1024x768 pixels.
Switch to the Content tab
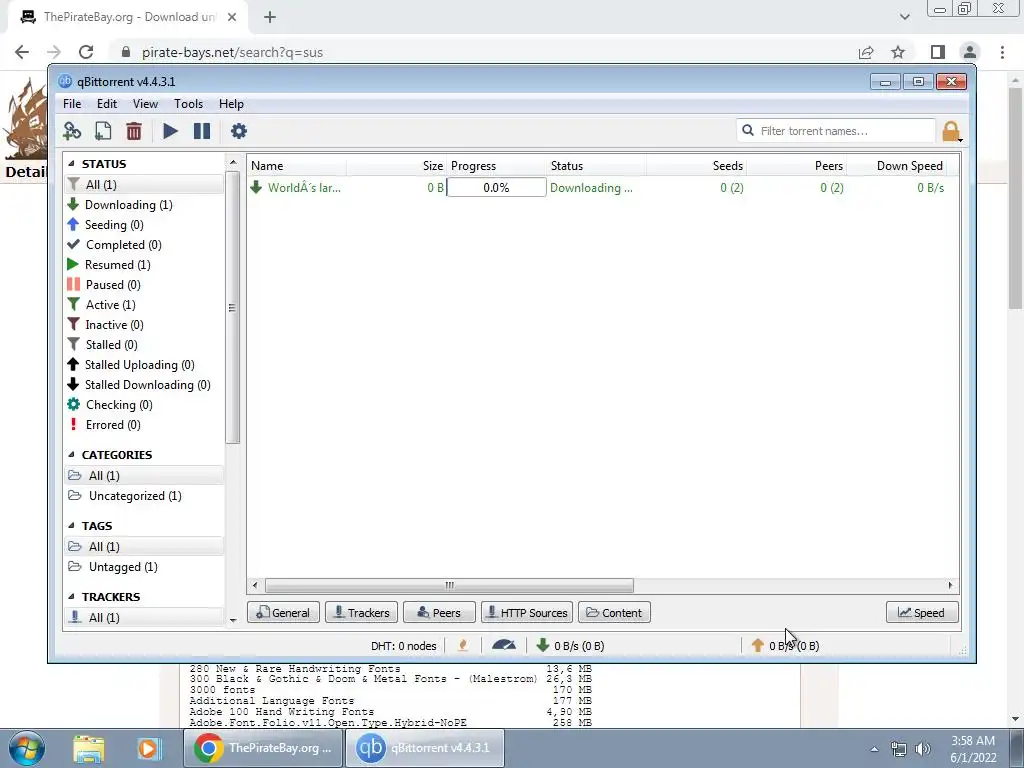(614, 613)
